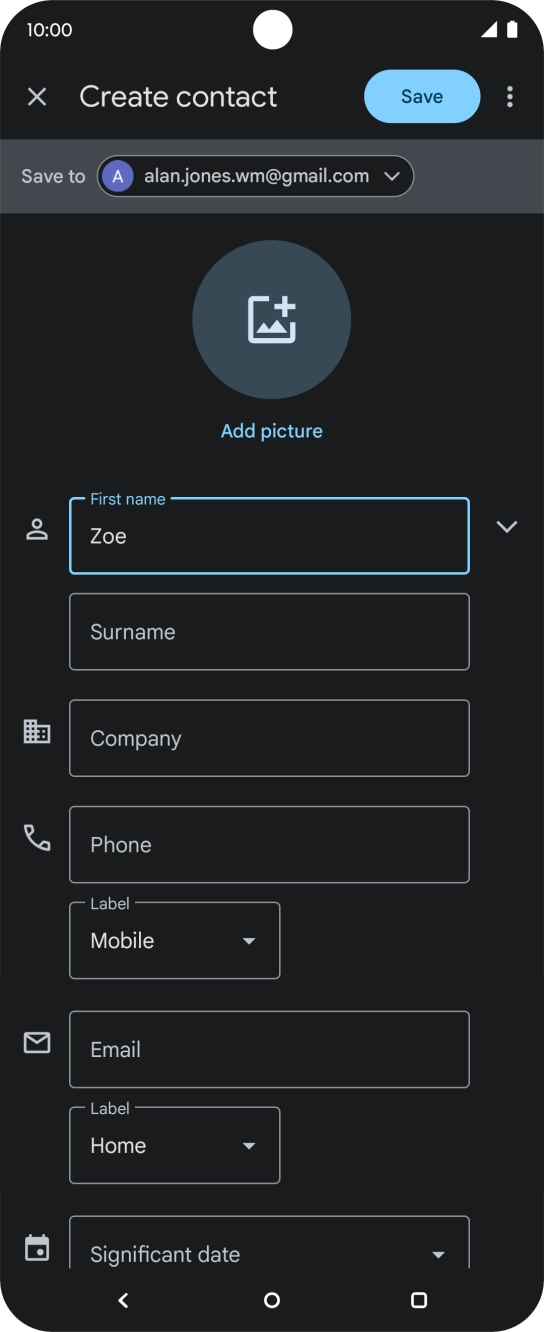Tap the phone handset icon

pos(37,838)
